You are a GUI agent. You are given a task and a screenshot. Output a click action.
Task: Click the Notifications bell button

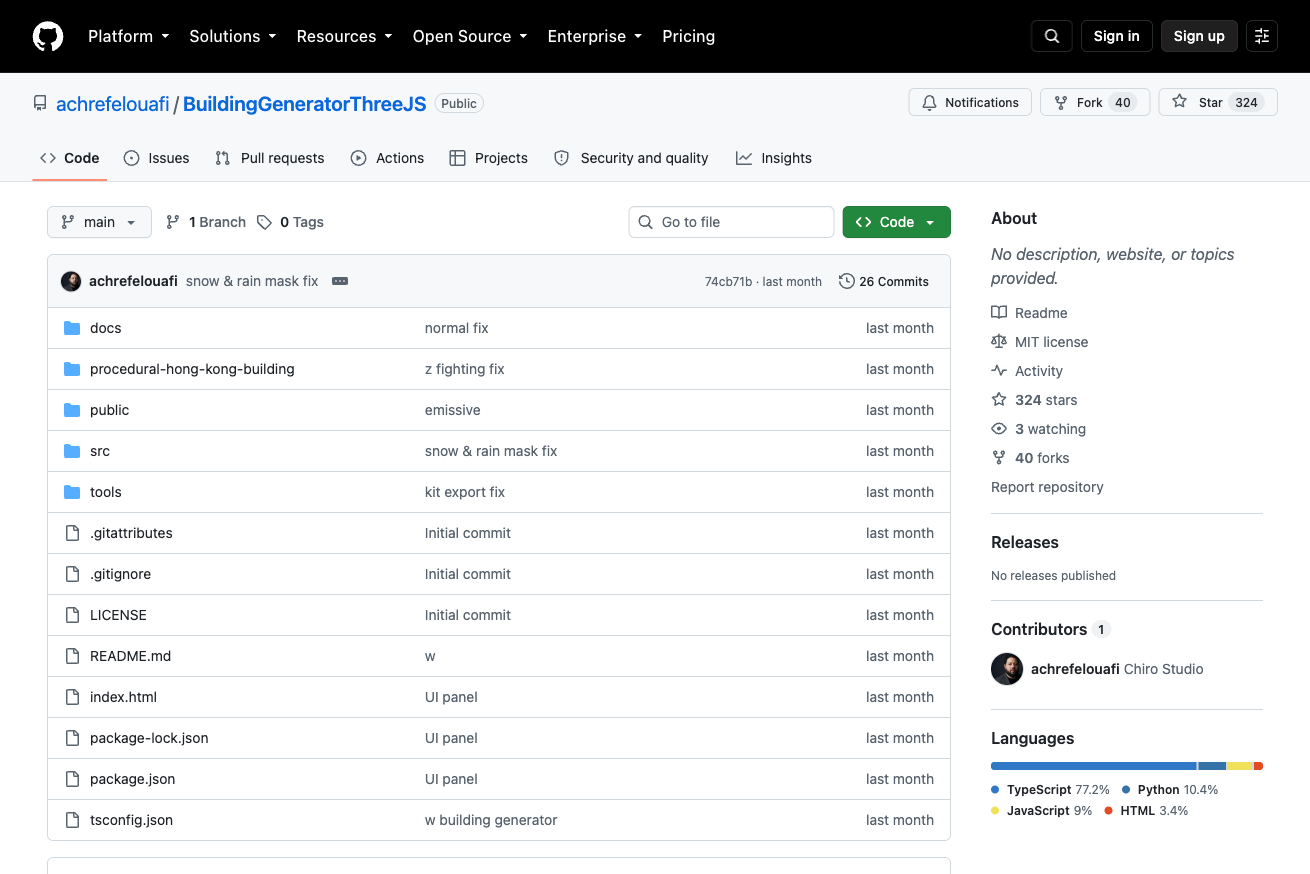coord(970,102)
